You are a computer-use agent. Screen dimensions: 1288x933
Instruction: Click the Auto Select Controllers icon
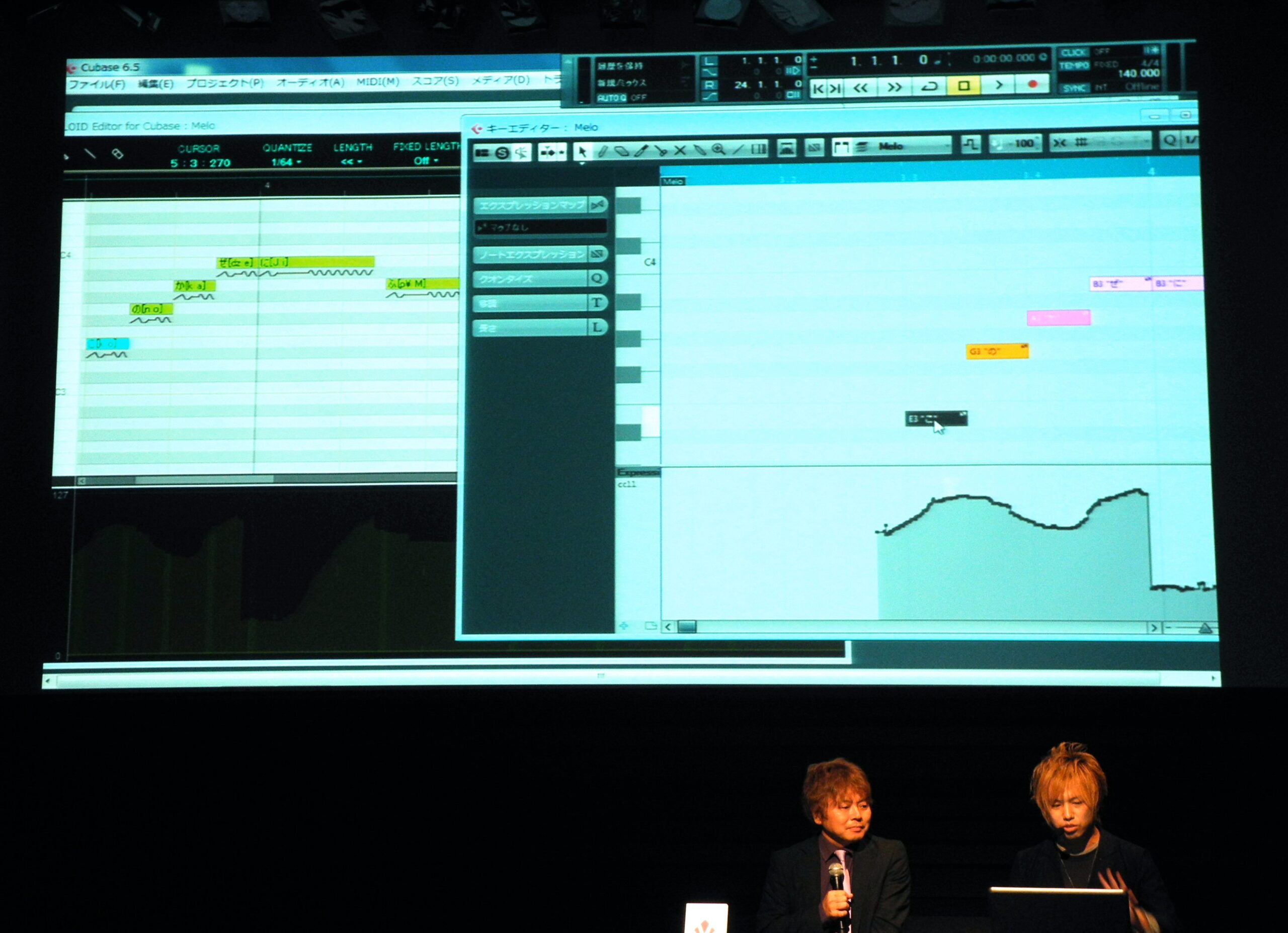click(x=787, y=149)
